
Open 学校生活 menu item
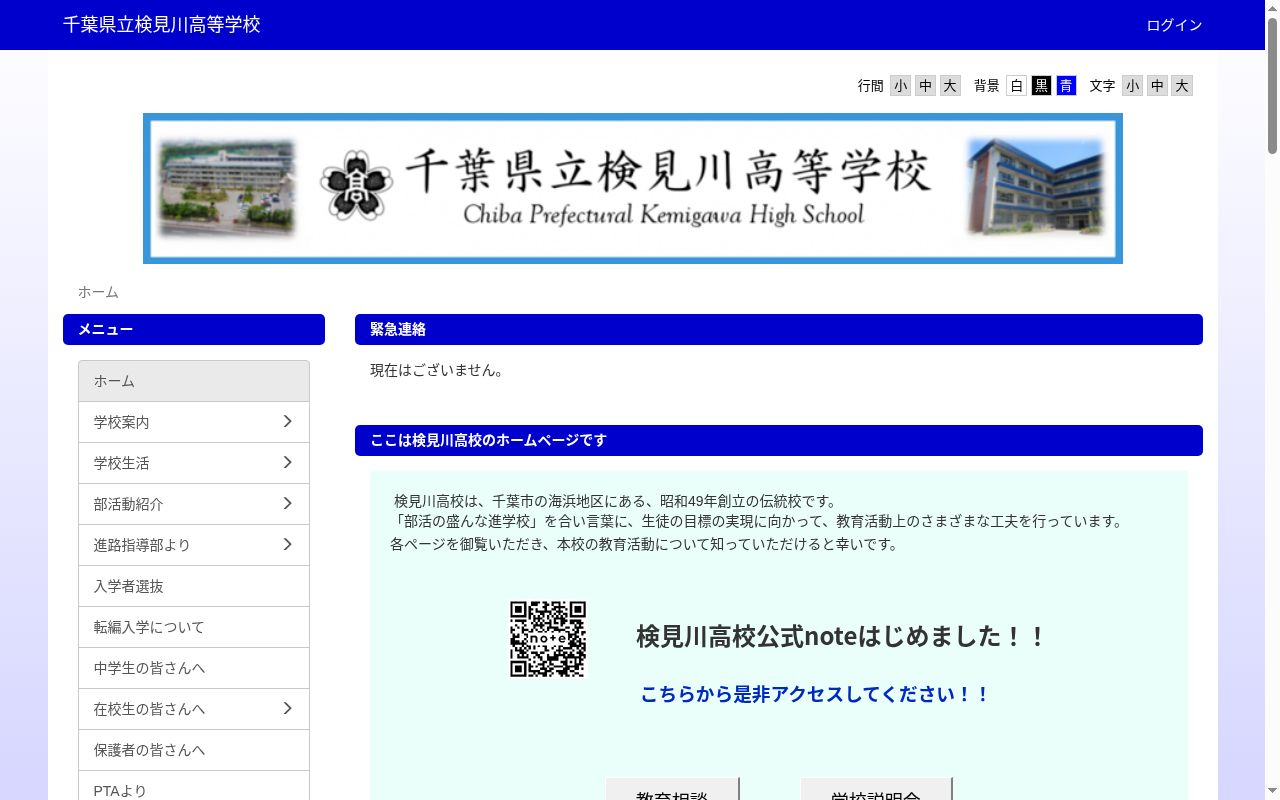click(194, 463)
